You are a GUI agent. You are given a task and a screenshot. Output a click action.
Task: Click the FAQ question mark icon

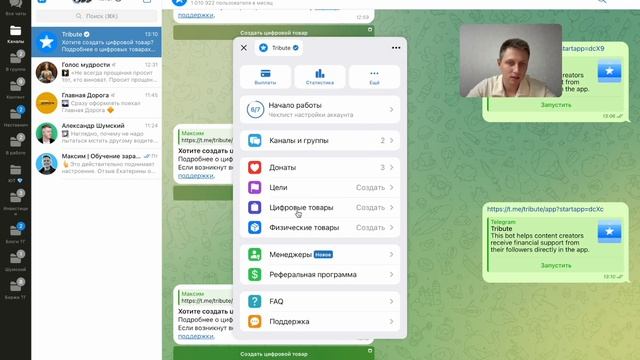255,301
